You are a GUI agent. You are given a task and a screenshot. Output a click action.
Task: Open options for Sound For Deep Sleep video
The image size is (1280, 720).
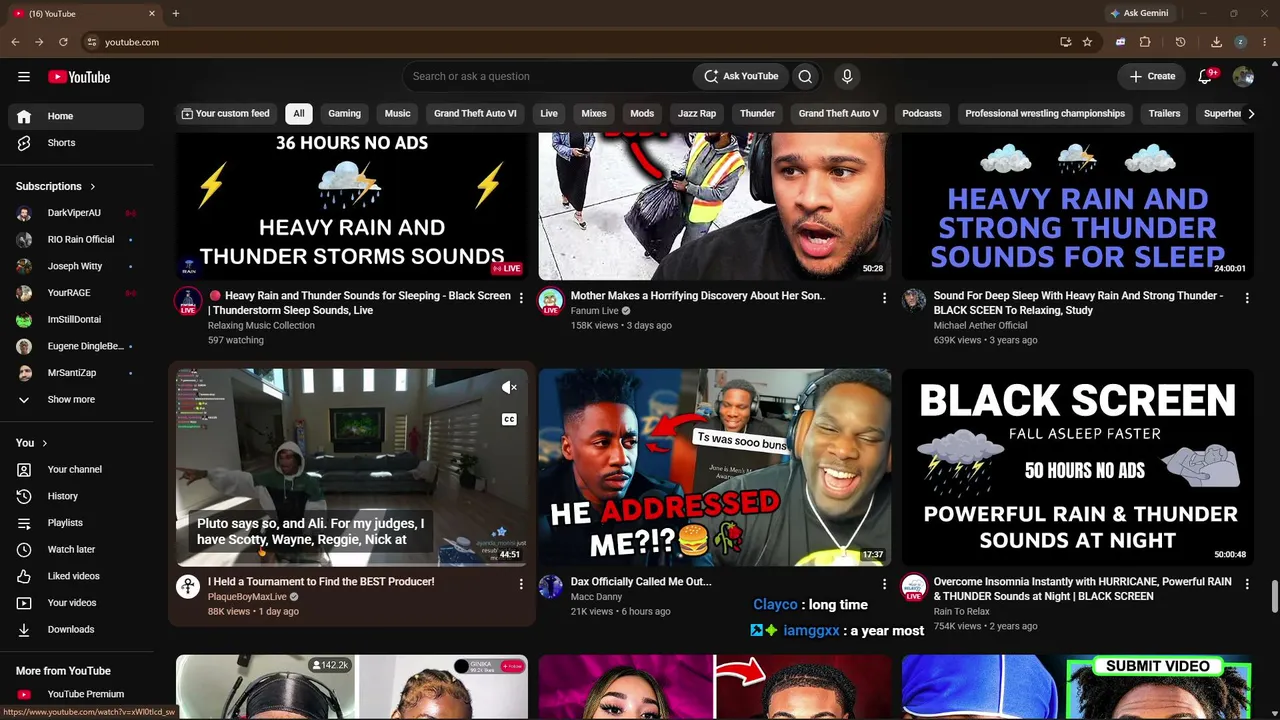[x=1247, y=298]
